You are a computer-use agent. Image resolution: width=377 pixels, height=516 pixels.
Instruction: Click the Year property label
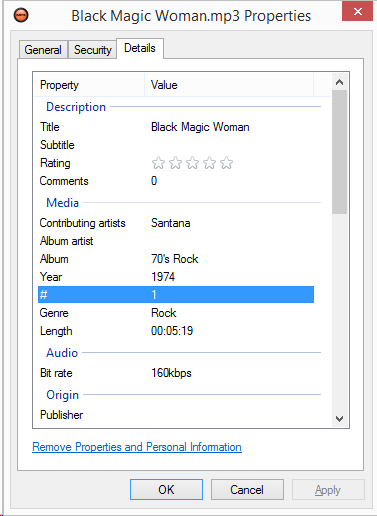coord(51,277)
